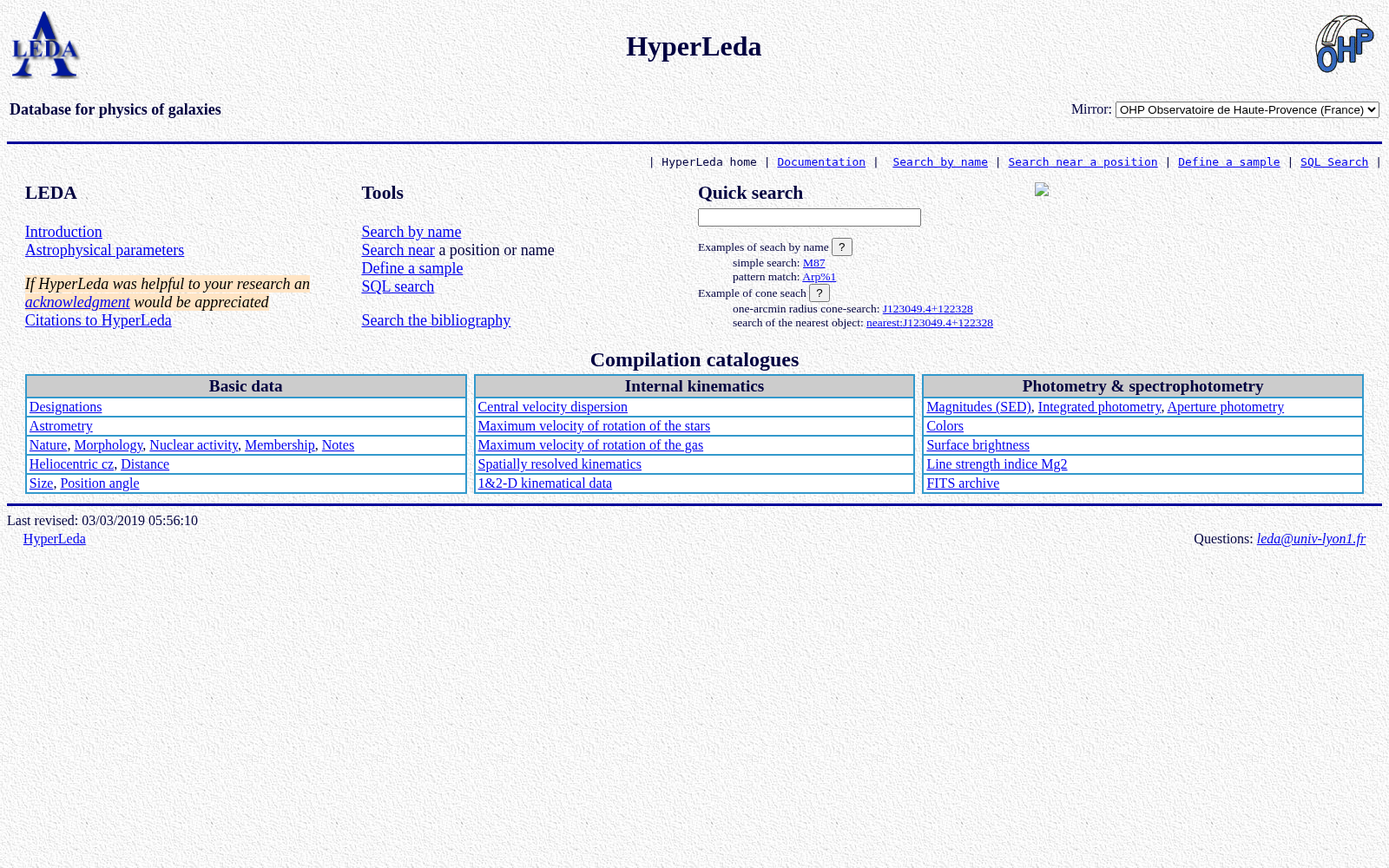
Task: Open Search the bibliography link
Action: [x=436, y=320]
